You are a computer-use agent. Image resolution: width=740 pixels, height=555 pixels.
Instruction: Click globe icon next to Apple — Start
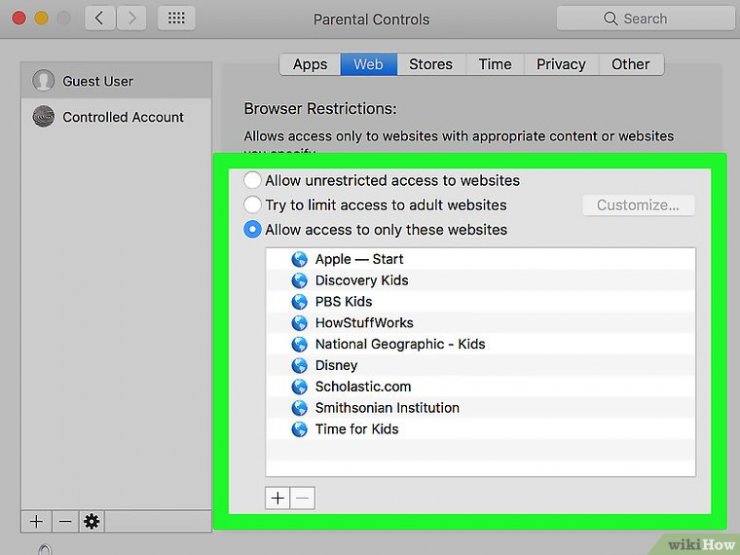coord(299,259)
